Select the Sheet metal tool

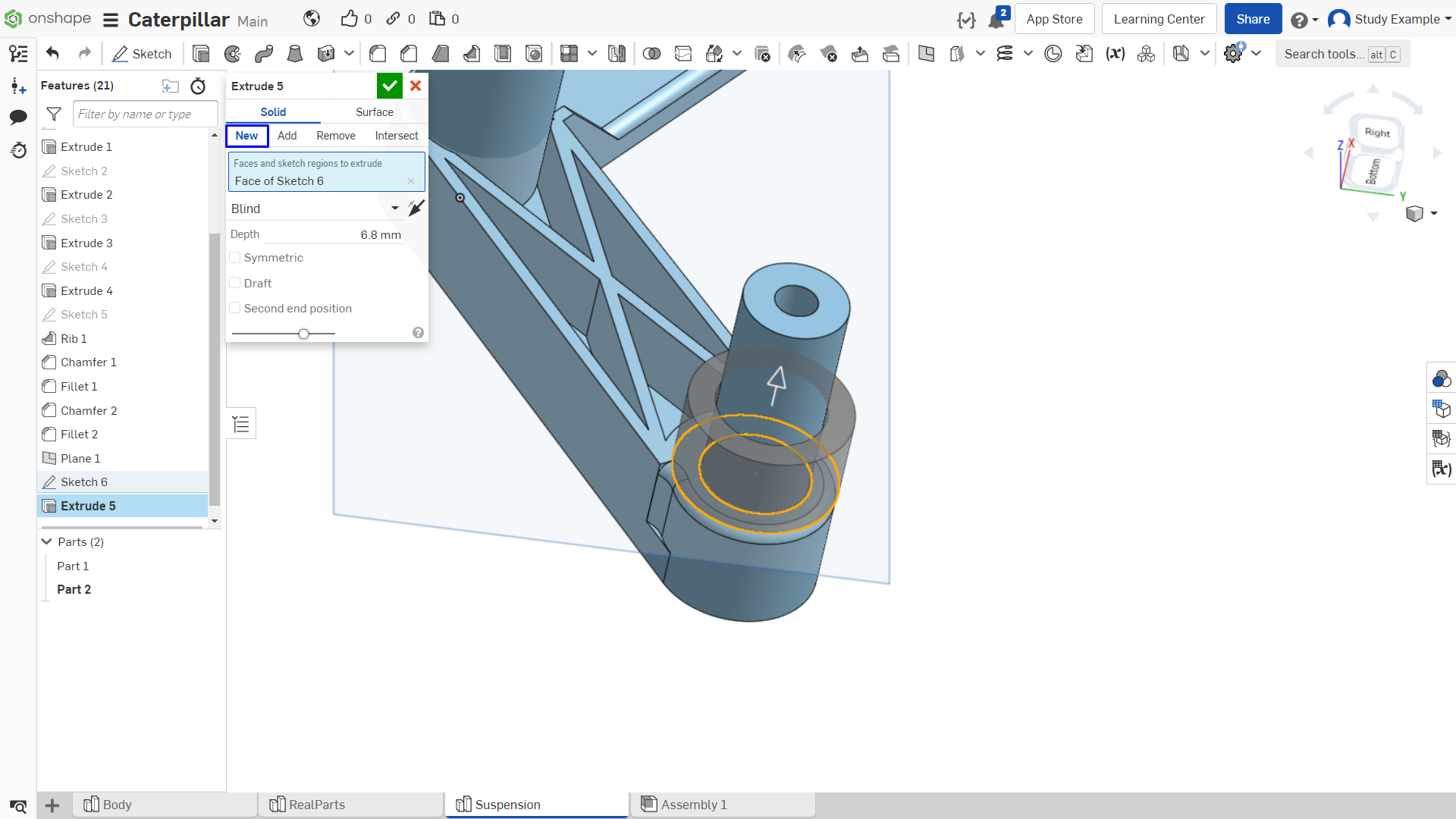click(x=1181, y=54)
